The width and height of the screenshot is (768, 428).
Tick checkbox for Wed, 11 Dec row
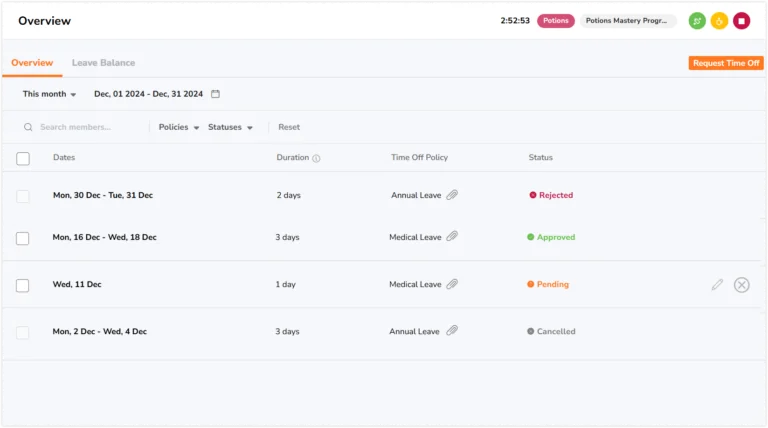pyautogui.click(x=23, y=285)
